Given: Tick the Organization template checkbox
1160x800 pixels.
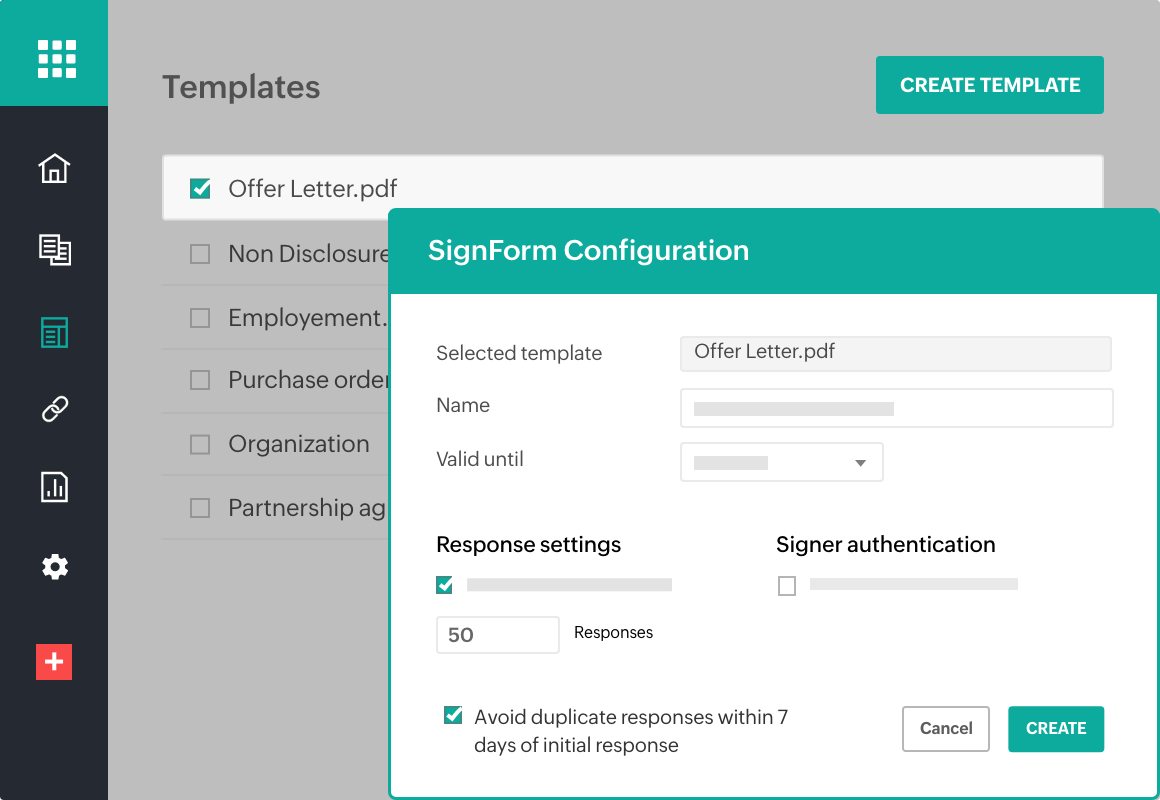Looking at the screenshot, I should [x=200, y=445].
